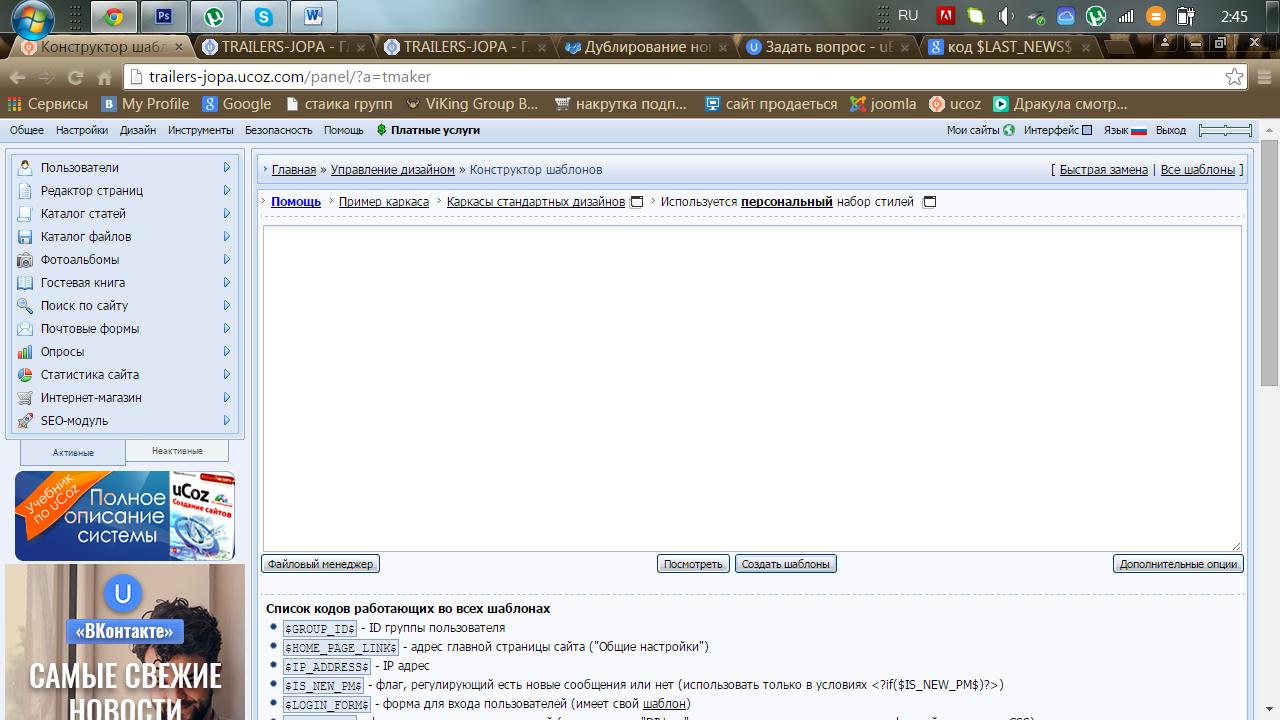Click the panel width slider
The width and height of the screenshot is (1280, 720).
coord(1225,130)
